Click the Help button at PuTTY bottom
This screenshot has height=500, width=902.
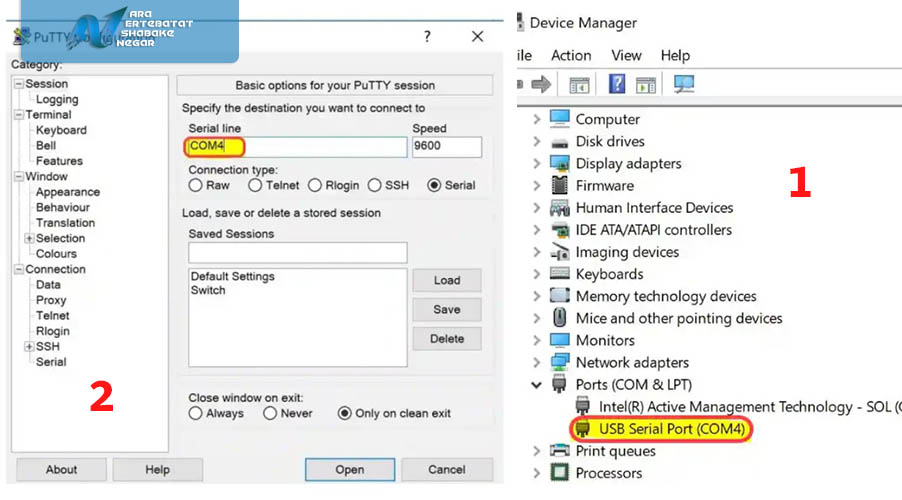click(158, 470)
